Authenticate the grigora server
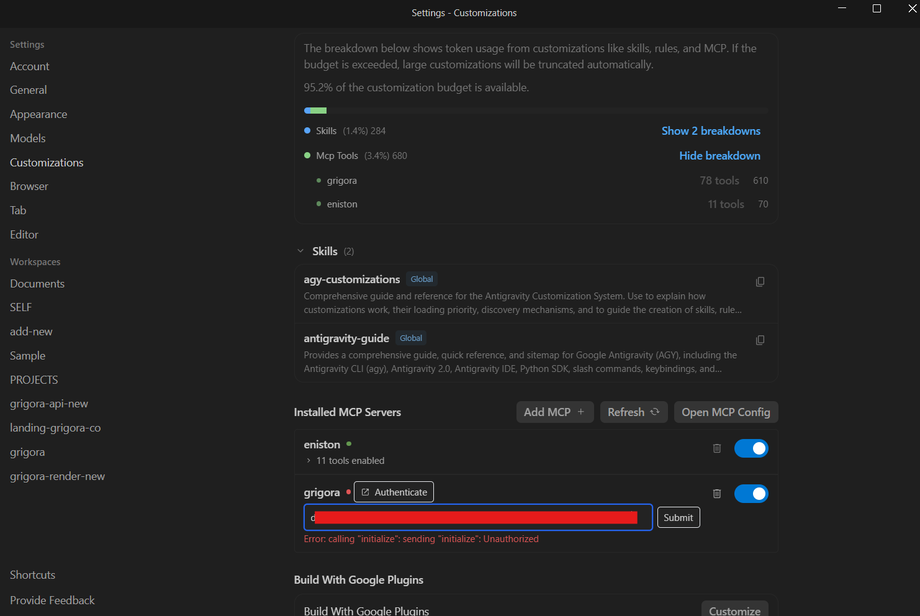 [x=394, y=492]
